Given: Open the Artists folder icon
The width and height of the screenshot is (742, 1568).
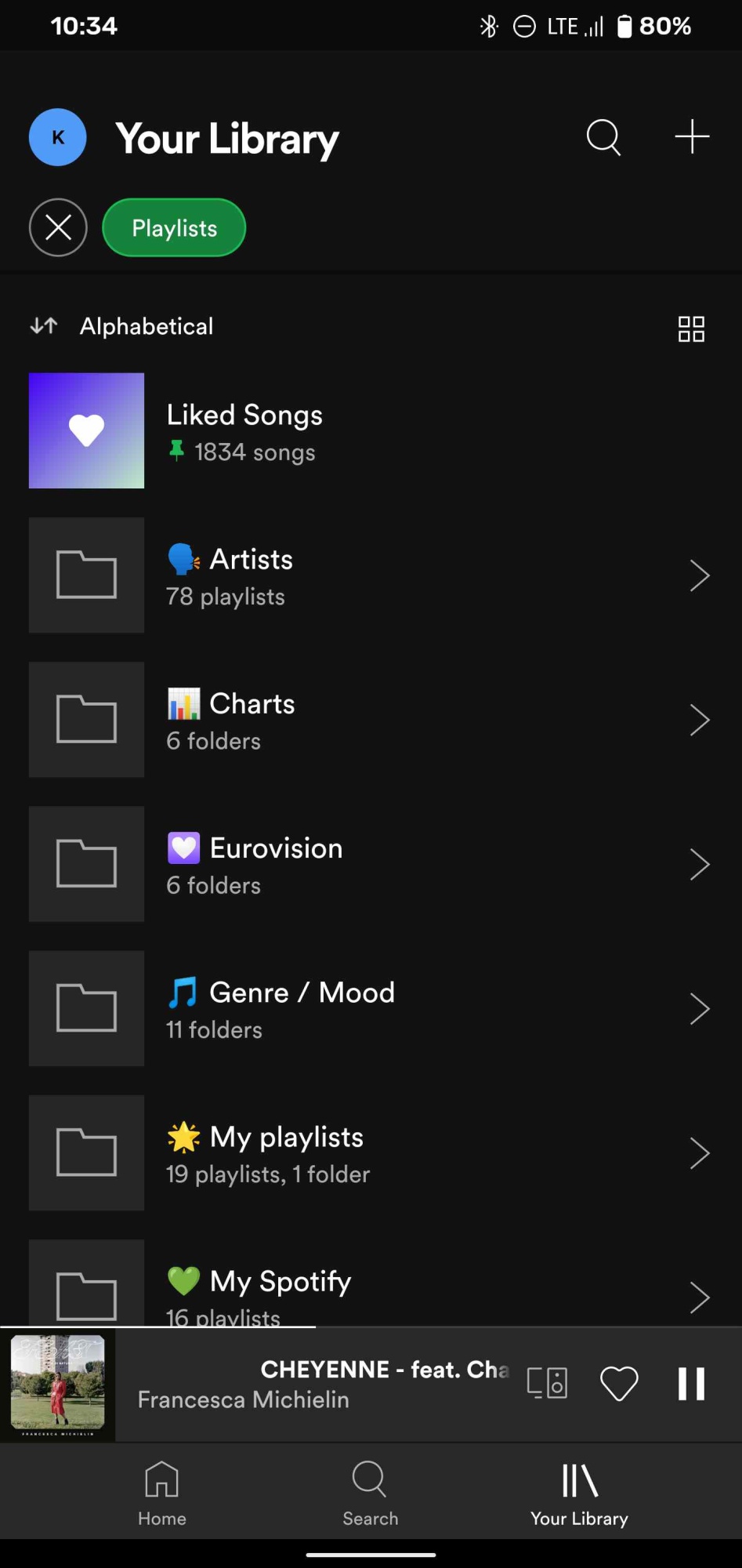Looking at the screenshot, I should [x=86, y=575].
